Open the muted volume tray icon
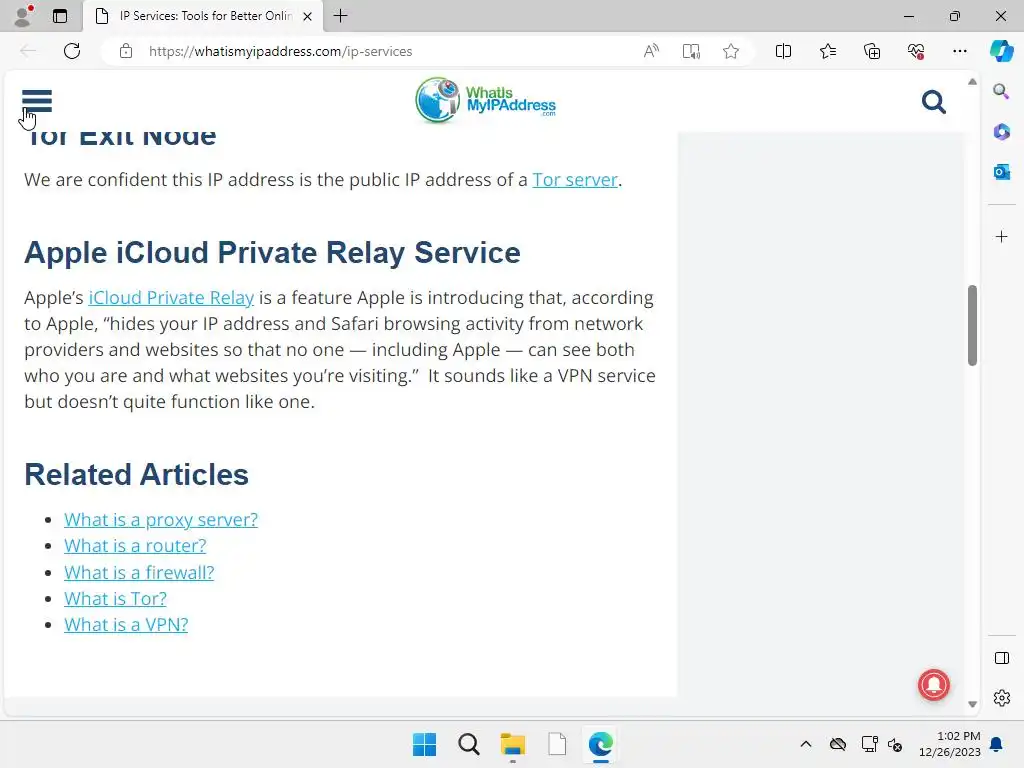The height and width of the screenshot is (768, 1024). point(895,744)
